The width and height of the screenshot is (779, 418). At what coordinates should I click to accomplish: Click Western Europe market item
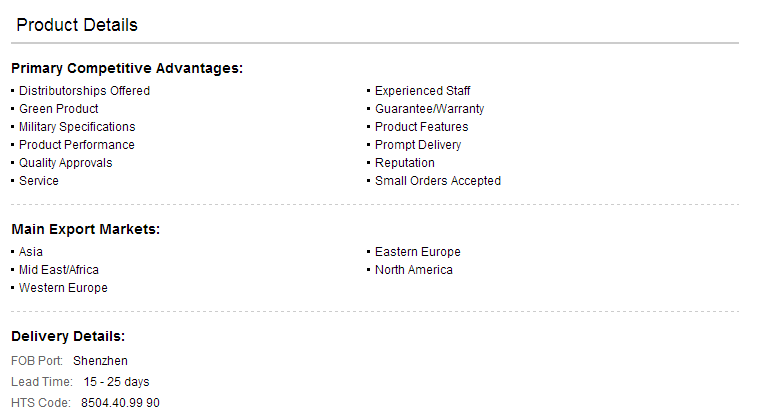63,288
